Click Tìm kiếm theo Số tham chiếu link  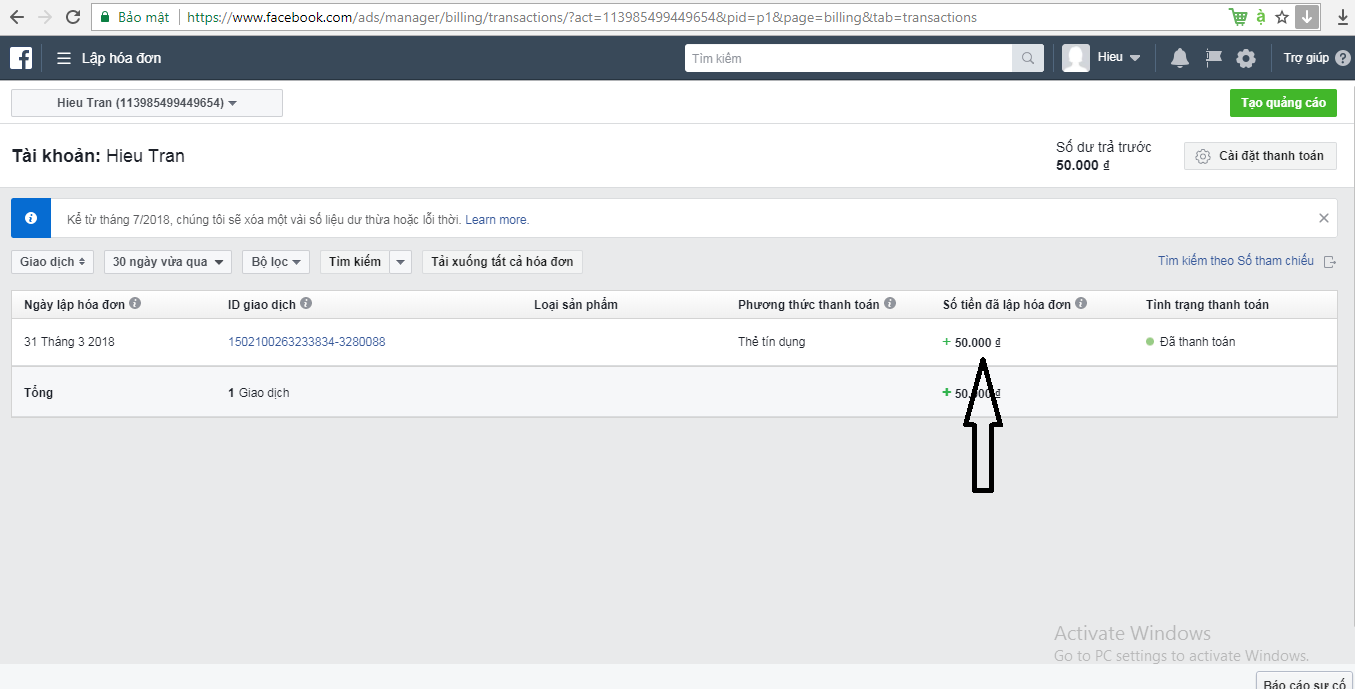[1236, 261]
